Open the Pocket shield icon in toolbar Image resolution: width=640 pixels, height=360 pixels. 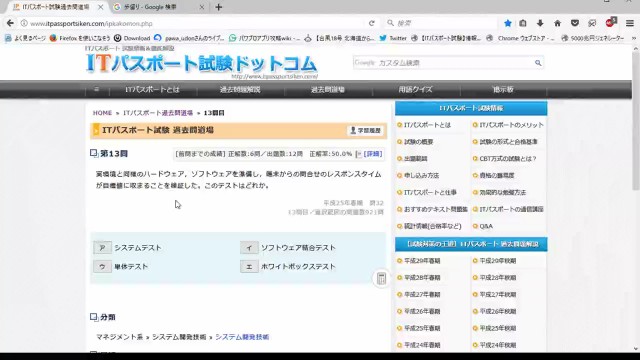(575, 23)
